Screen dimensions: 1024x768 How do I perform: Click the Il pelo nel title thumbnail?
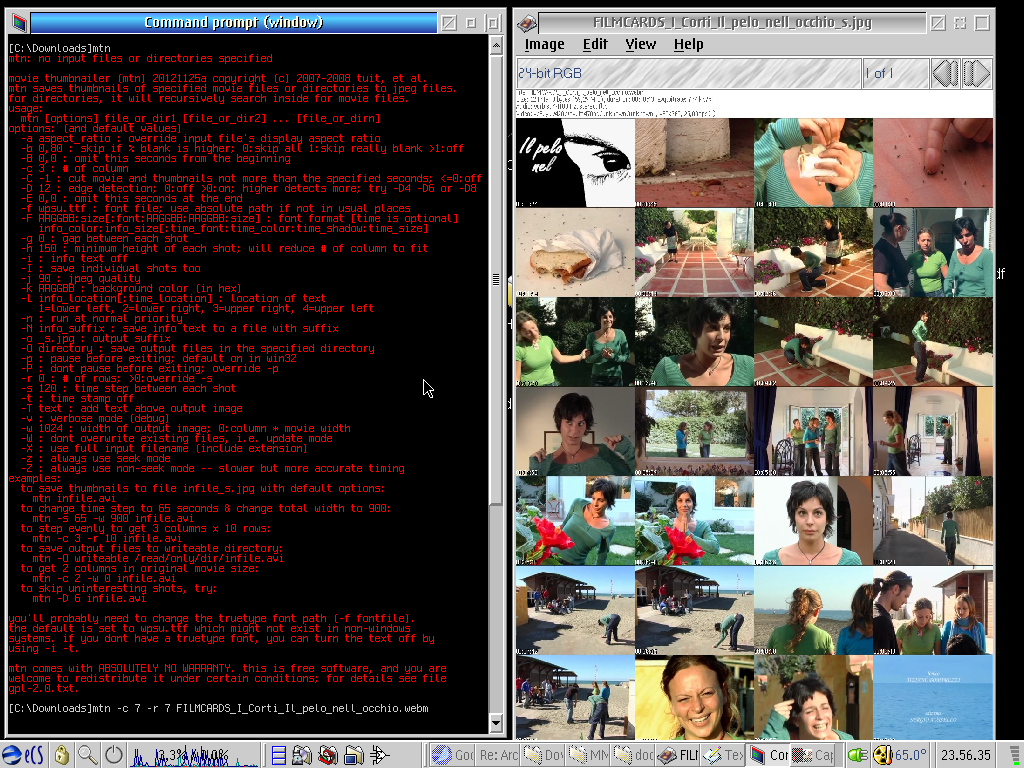[x=574, y=162]
